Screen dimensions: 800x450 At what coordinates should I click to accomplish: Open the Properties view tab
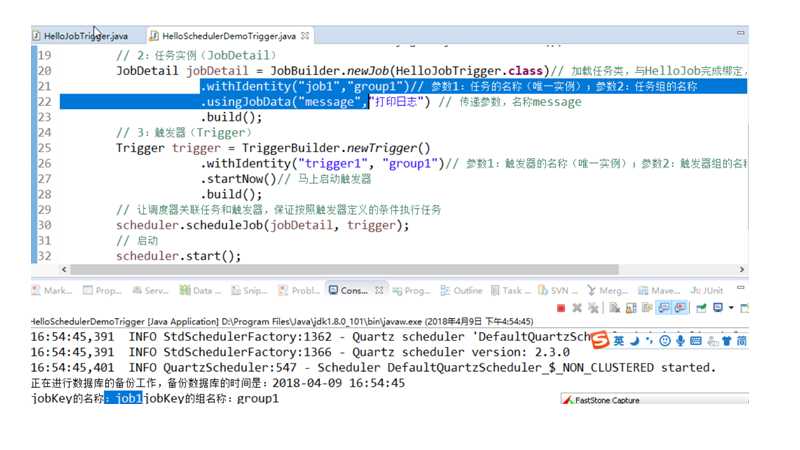click(103, 290)
